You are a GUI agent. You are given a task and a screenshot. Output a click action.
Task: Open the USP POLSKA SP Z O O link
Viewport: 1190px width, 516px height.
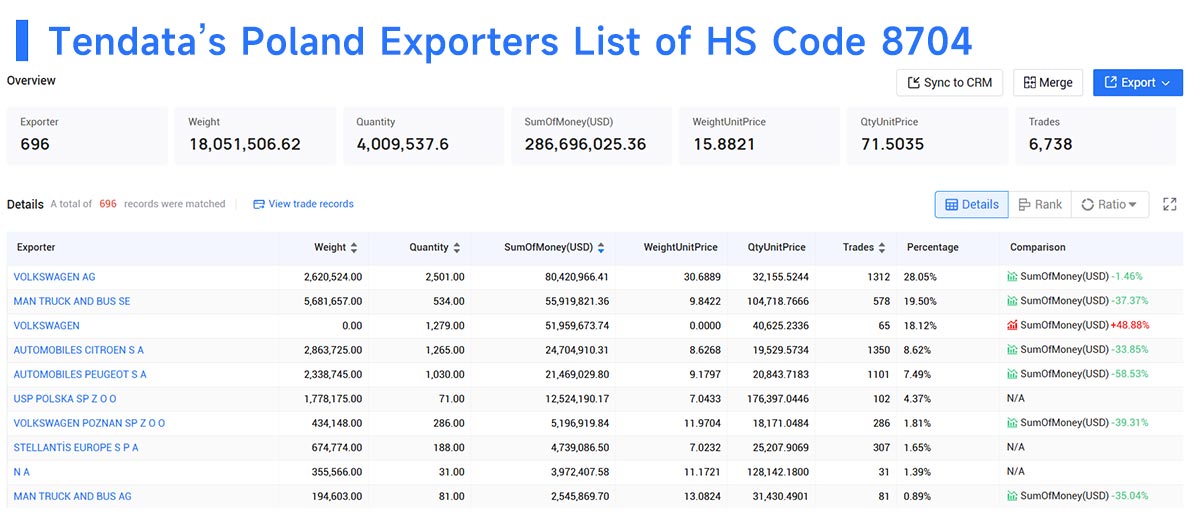(x=65, y=398)
